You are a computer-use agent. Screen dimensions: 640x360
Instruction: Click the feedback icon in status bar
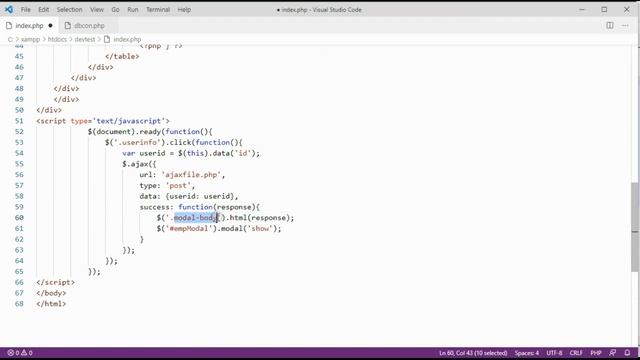[613, 353]
